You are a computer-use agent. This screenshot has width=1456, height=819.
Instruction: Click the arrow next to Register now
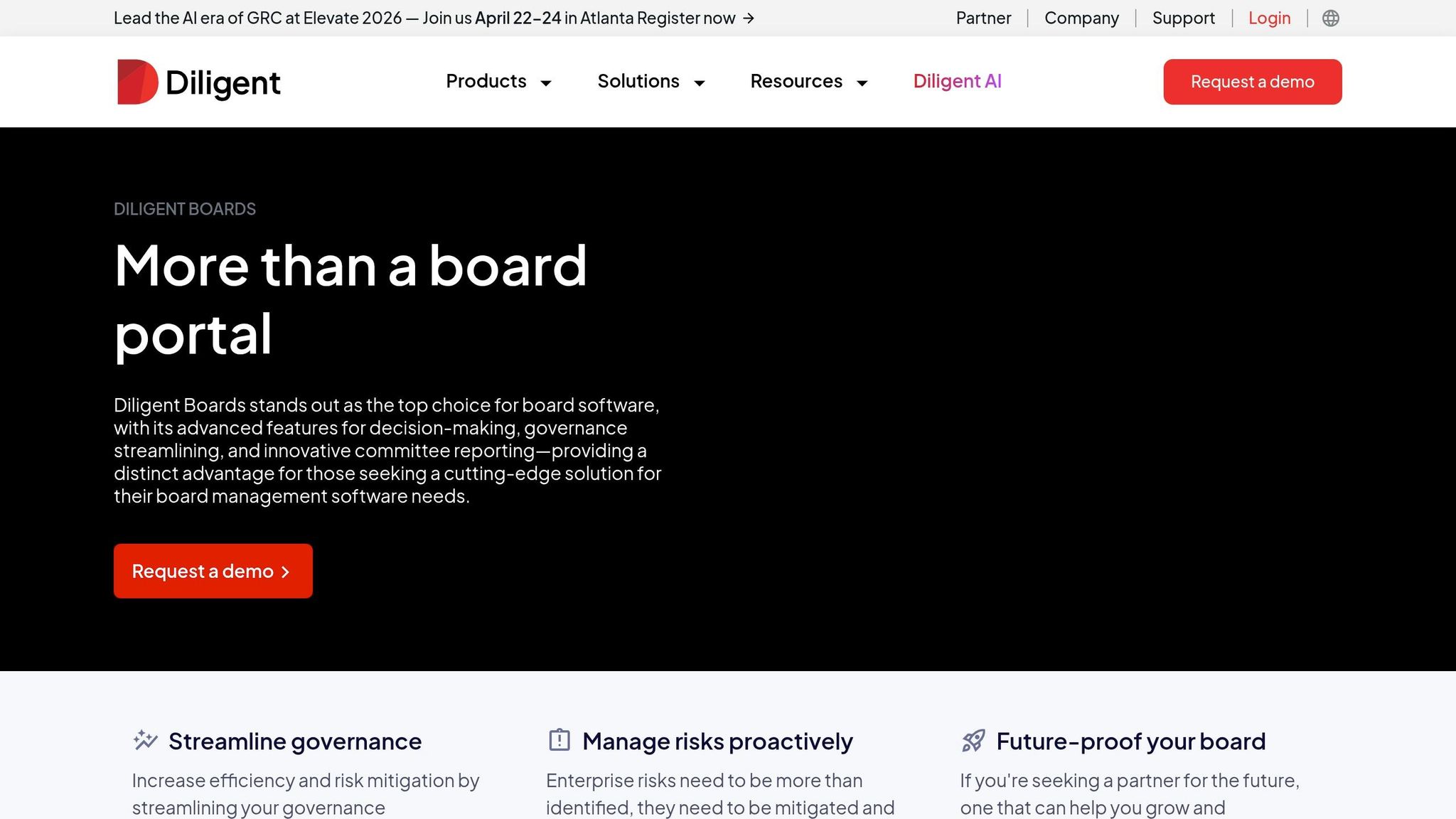coord(749,18)
